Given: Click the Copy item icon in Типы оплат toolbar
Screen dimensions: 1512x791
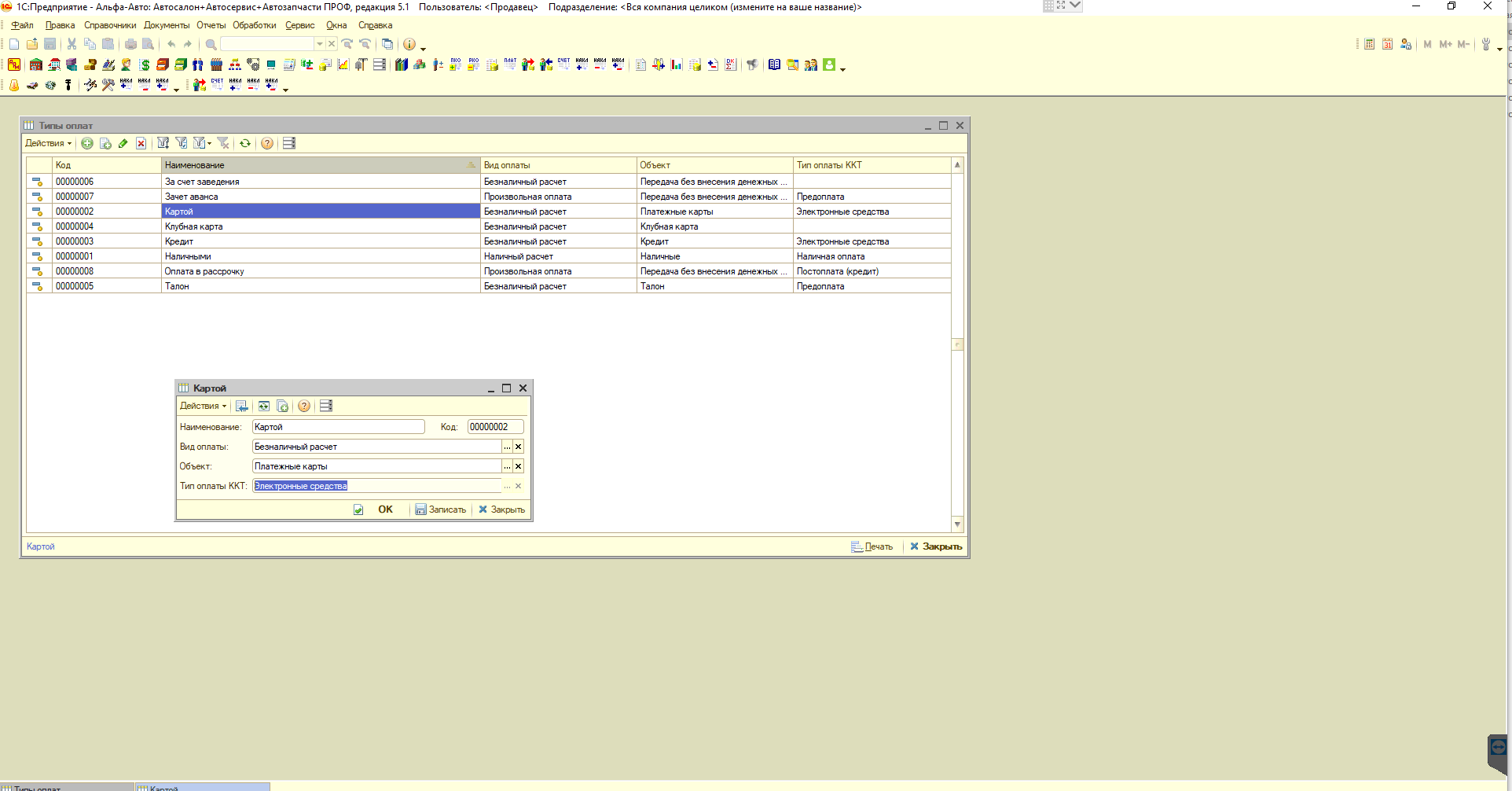Looking at the screenshot, I should pyautogui.click(x=105, y=143).
